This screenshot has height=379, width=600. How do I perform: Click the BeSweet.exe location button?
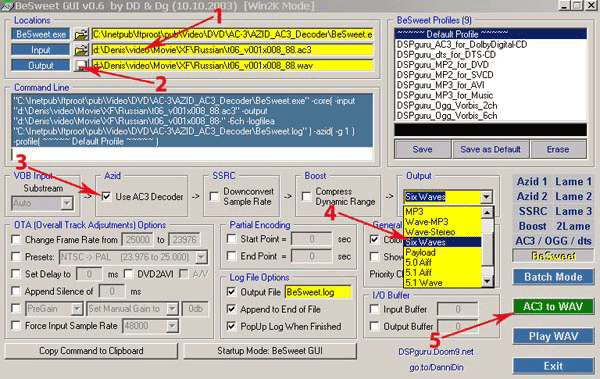[41, 34]
